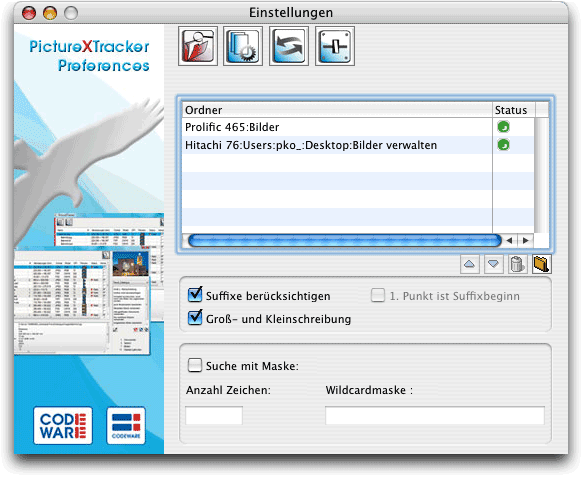Add a folder with yellow folder icon
This screenshot has height=477, width=582.
(x=542, y=264)
